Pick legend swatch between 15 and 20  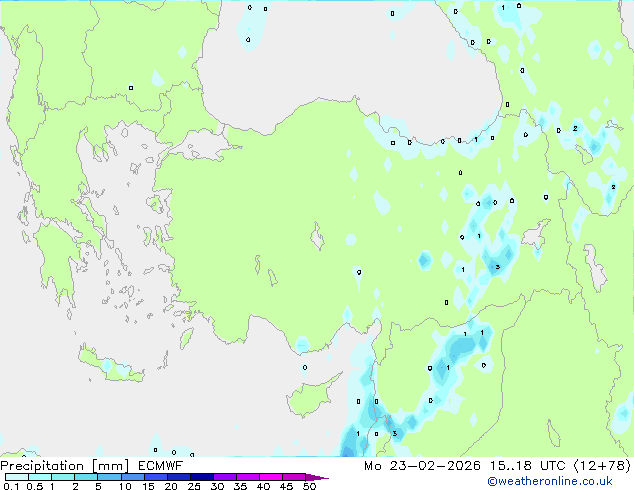click(156, 477)
